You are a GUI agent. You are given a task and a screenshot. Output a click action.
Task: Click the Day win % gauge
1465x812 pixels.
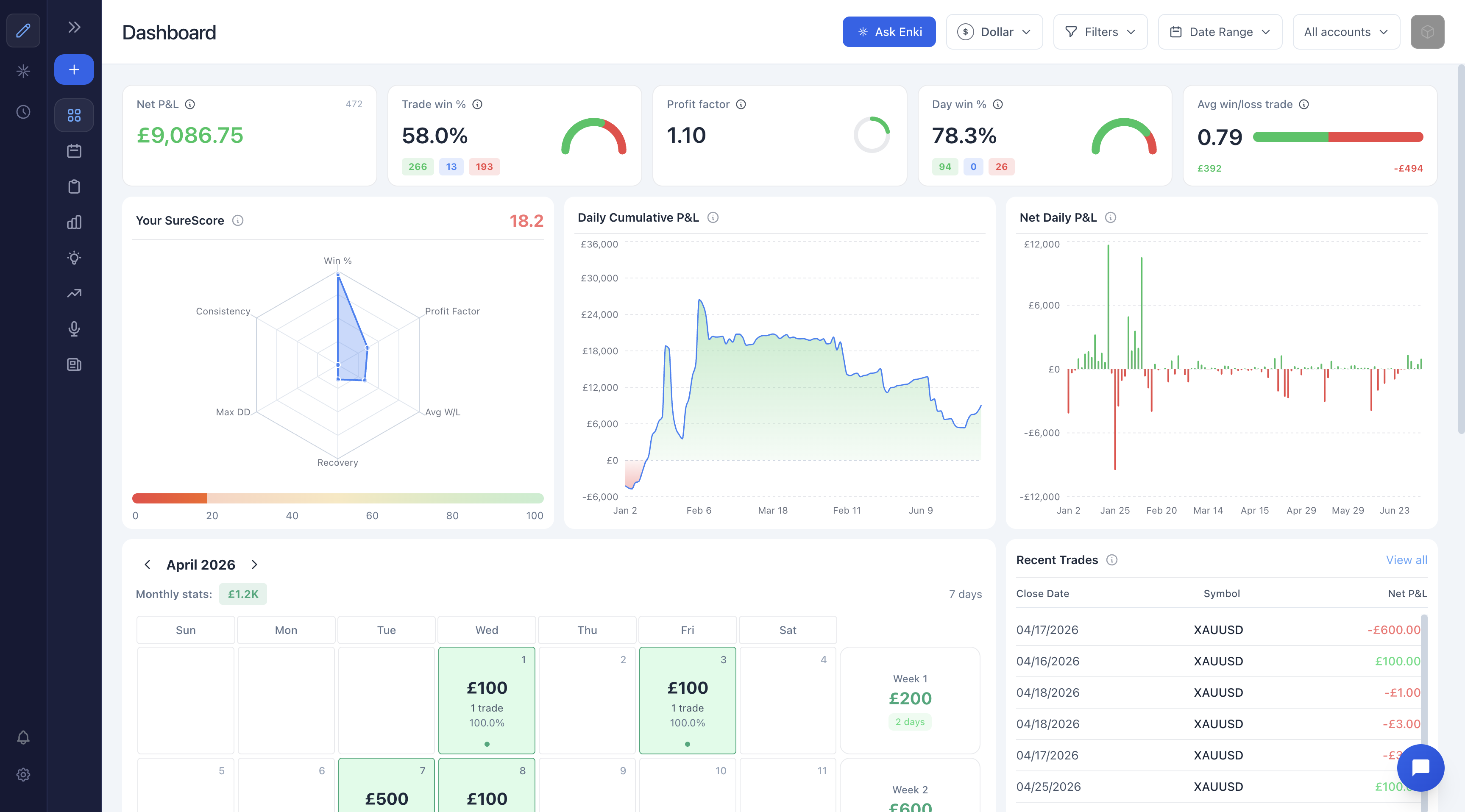pyautogui.click(x=1124, y=136)
